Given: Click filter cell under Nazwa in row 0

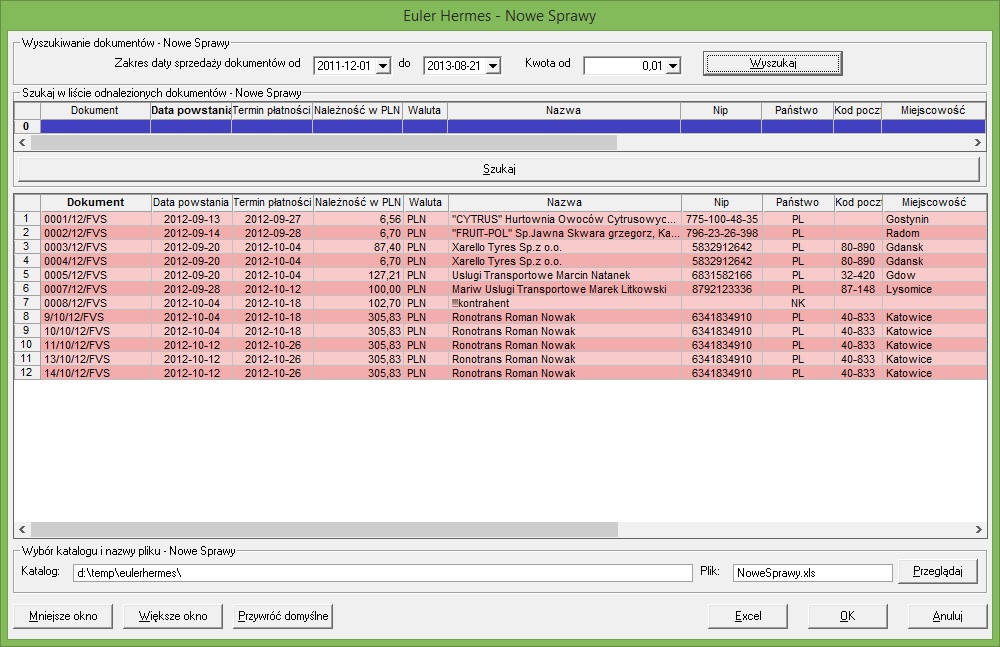Looking at the screenshot, I should pyautogui.click(x=564, y=126).
